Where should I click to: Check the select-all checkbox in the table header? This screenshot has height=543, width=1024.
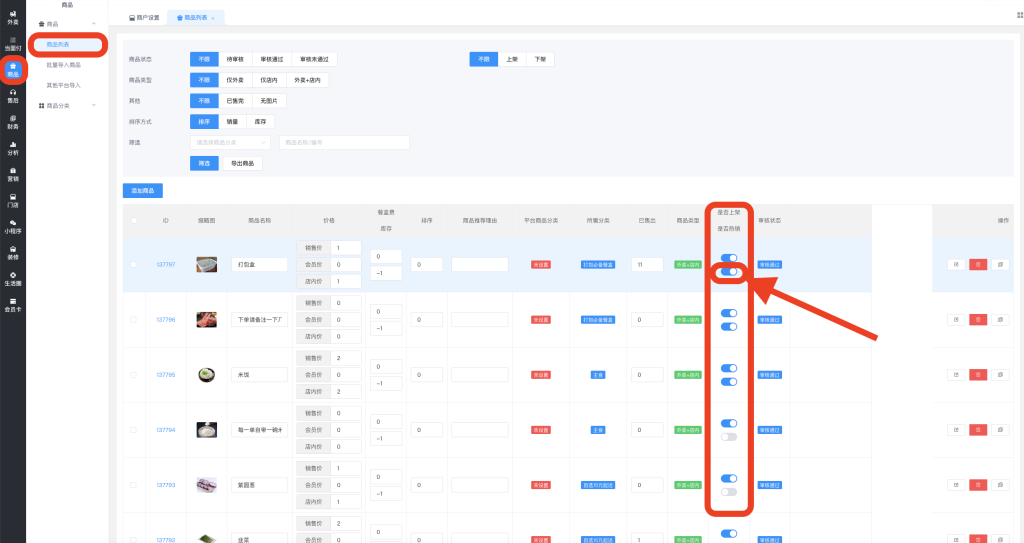coord(134,220)
